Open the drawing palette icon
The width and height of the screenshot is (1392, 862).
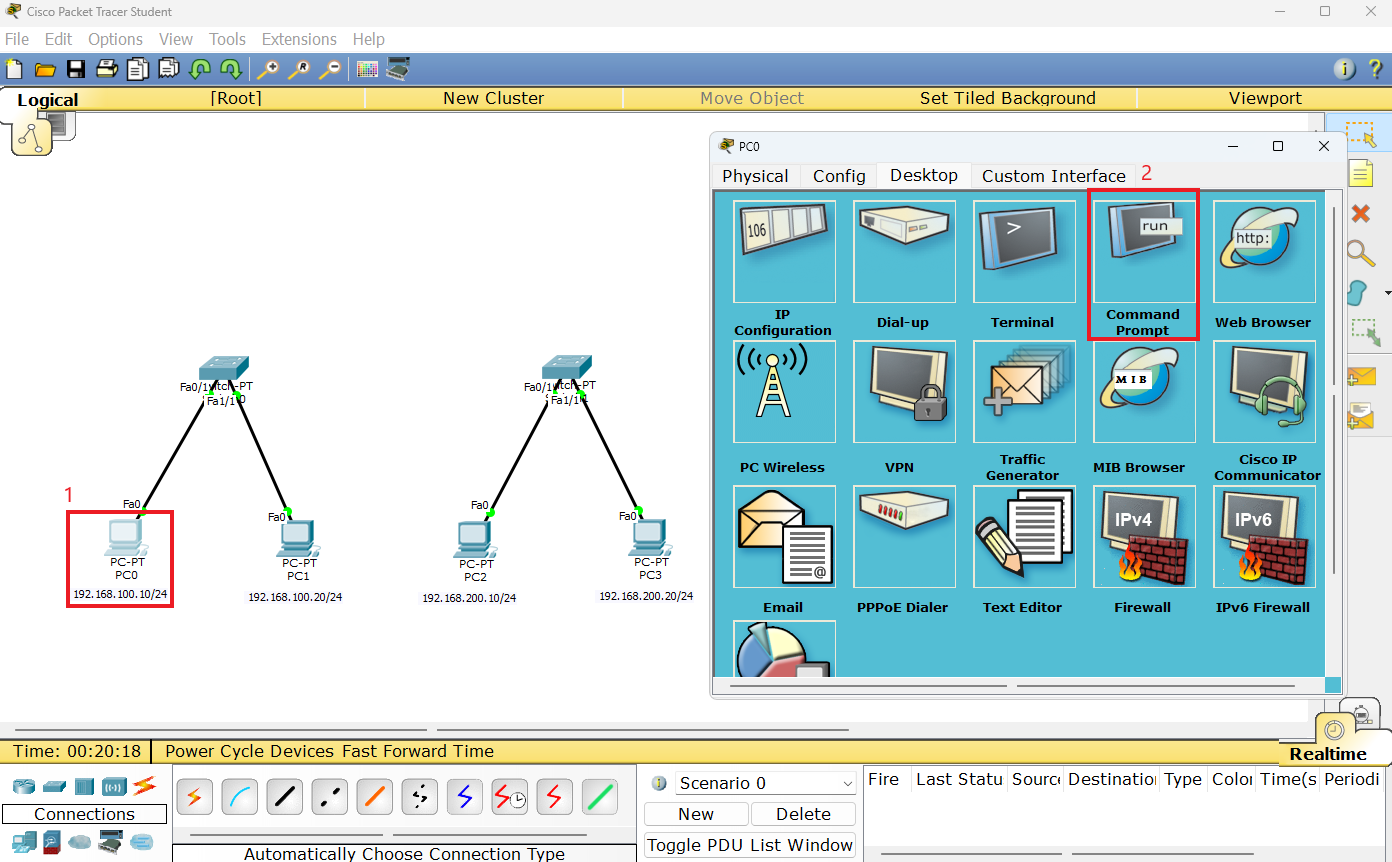click(367, 69)
